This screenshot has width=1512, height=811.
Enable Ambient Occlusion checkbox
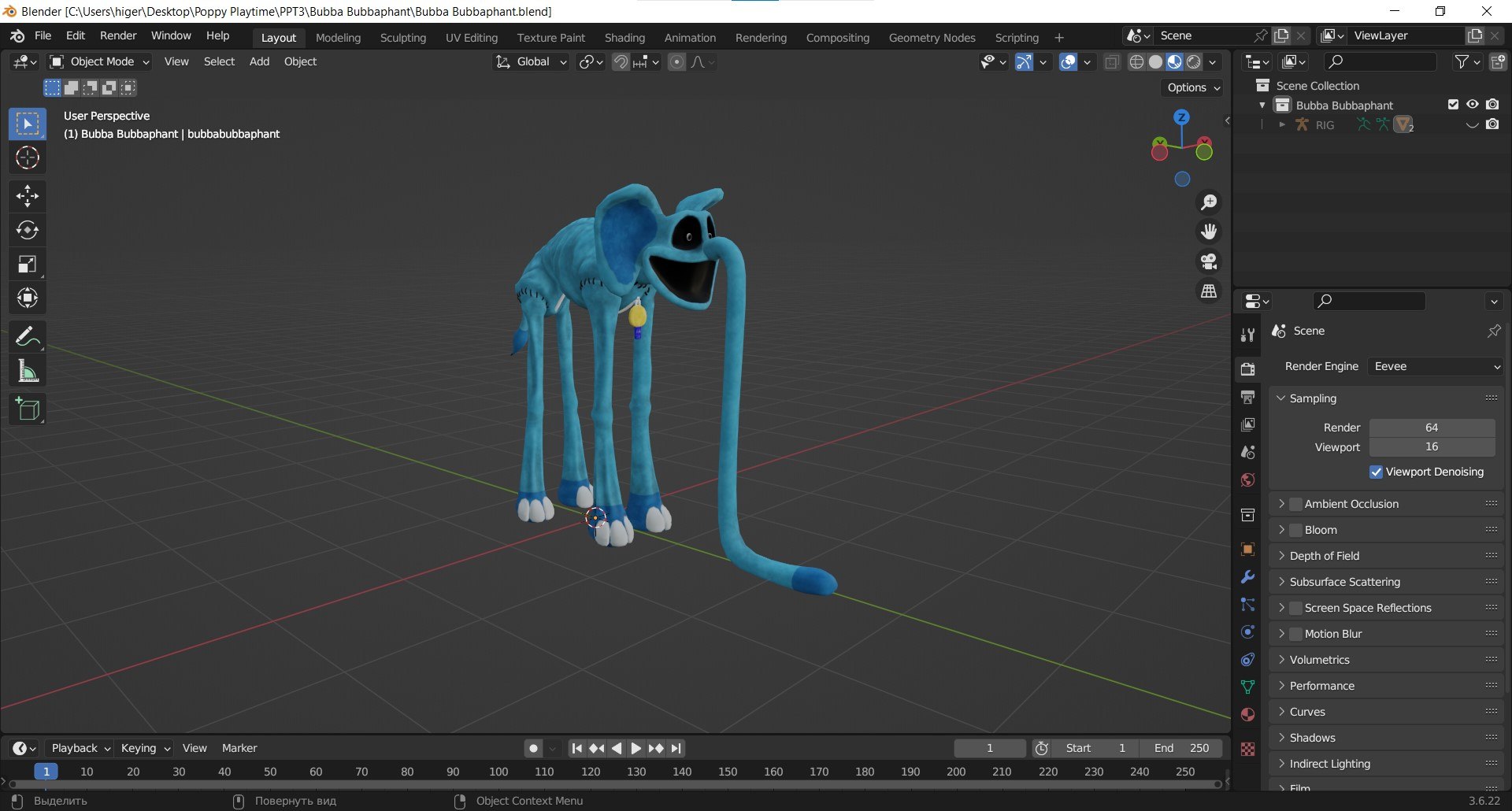coord(1296,504)
